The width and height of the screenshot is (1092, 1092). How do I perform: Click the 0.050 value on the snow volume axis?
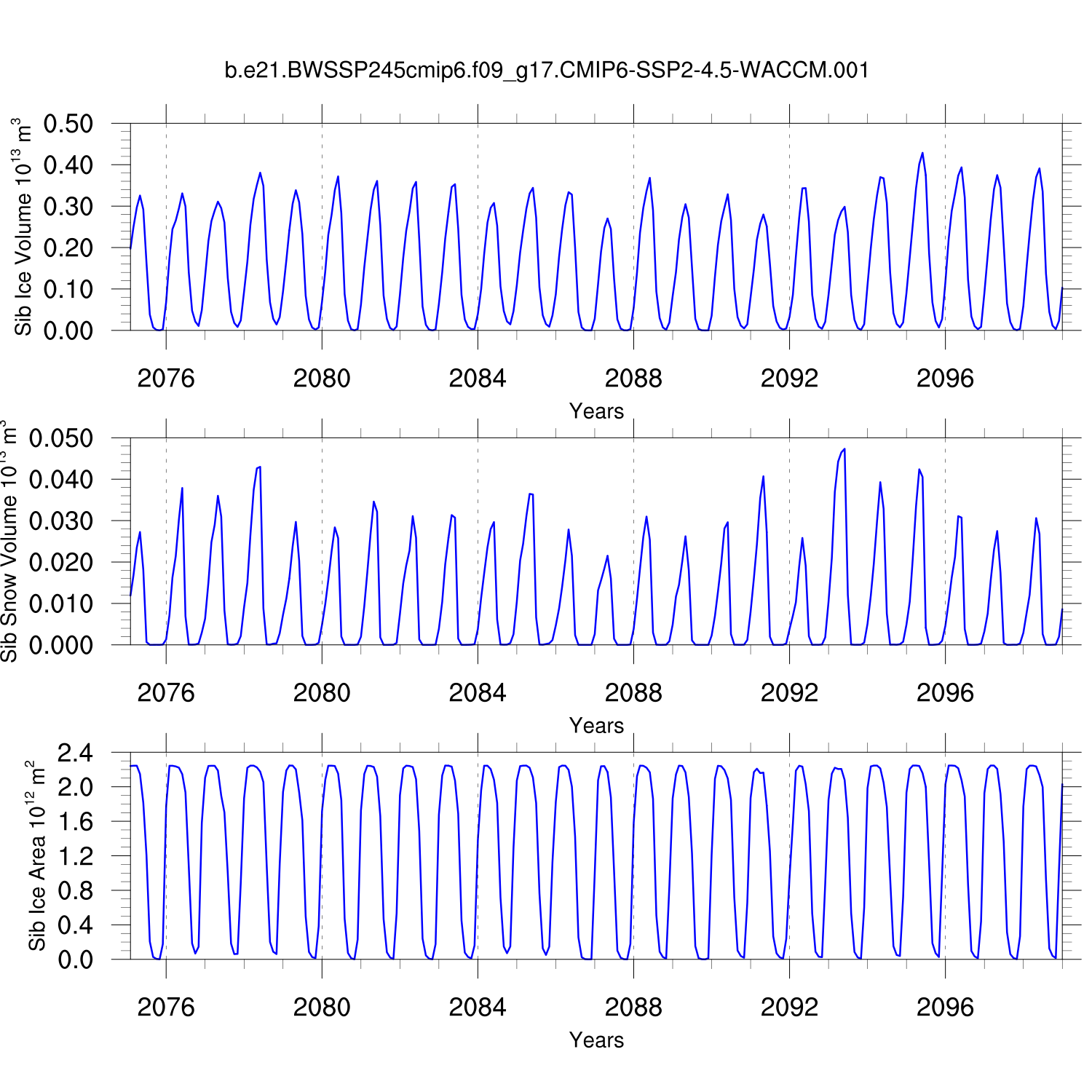[x=61, y=438]
